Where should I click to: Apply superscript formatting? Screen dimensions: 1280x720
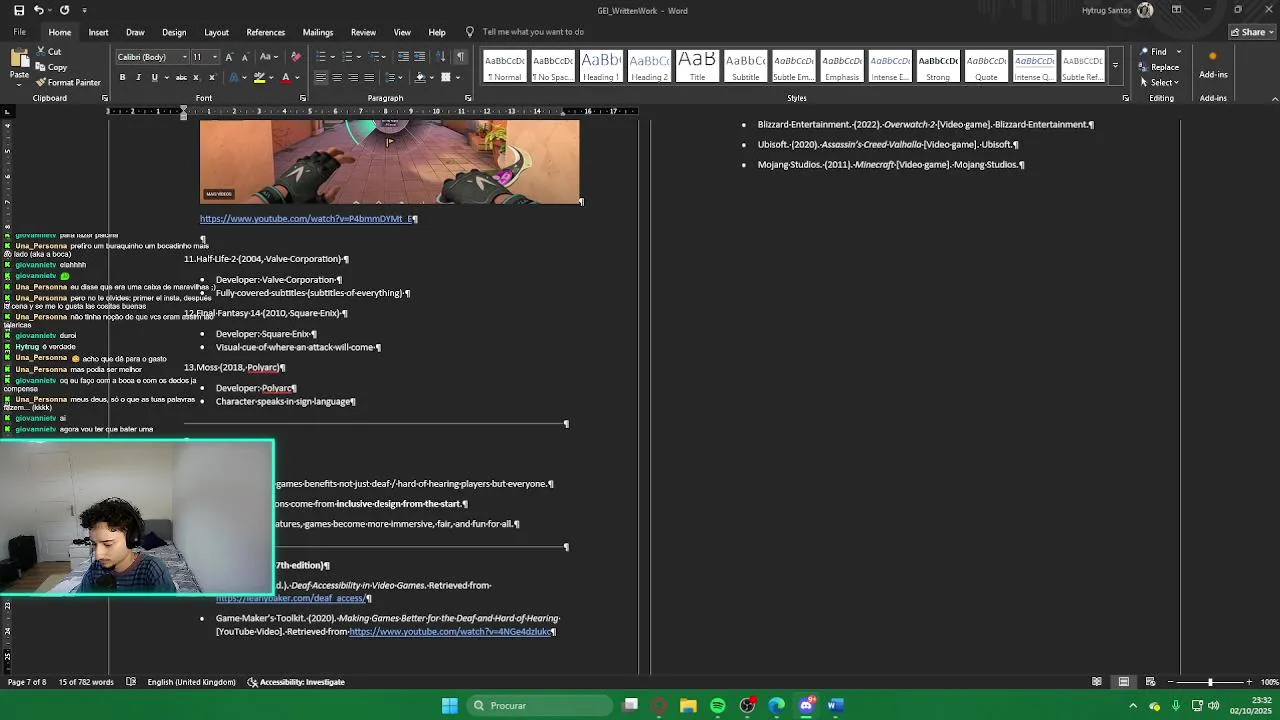tap(211, 78)
